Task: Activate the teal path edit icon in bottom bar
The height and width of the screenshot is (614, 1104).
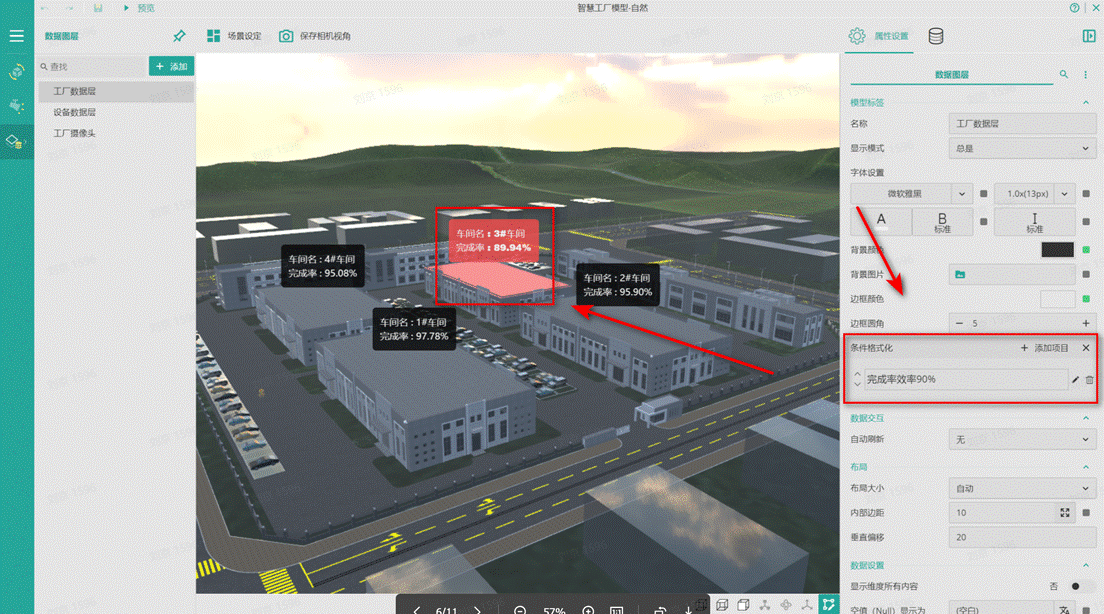Action: pyautogui.click(x=828, y=604)
